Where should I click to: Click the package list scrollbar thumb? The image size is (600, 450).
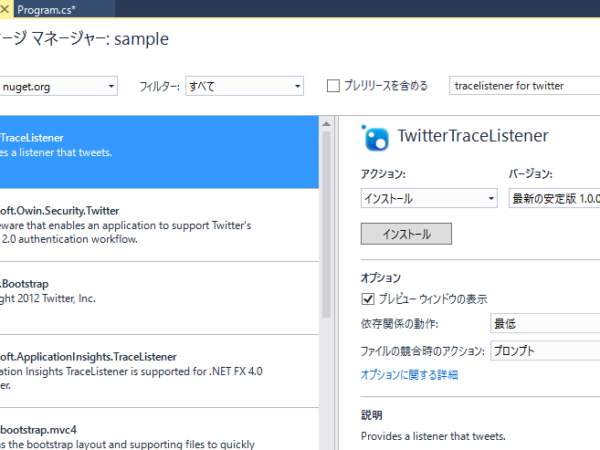326,224
